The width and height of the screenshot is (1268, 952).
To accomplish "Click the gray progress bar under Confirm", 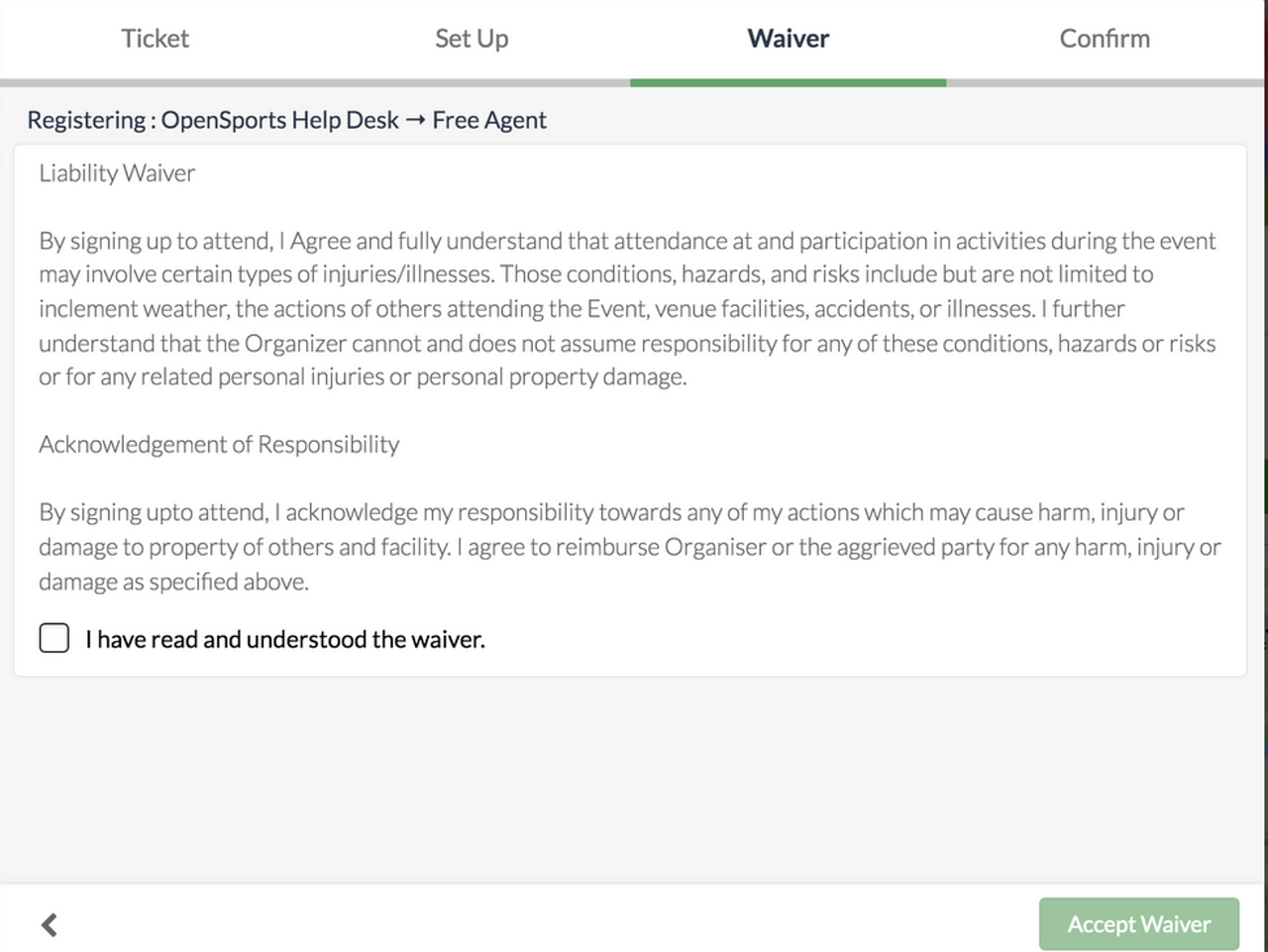I will (1105, 82).
